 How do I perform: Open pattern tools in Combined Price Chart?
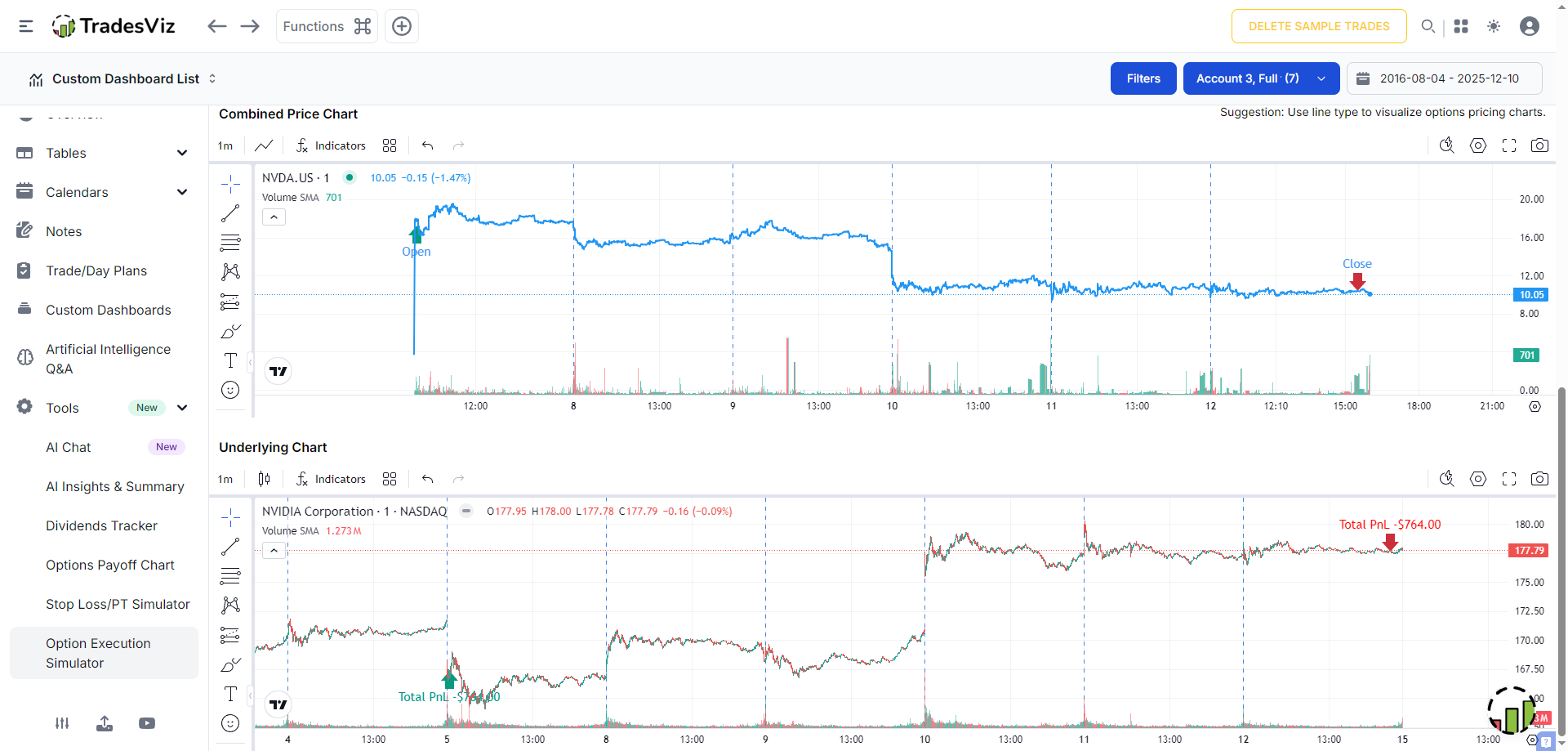(230, 272)
